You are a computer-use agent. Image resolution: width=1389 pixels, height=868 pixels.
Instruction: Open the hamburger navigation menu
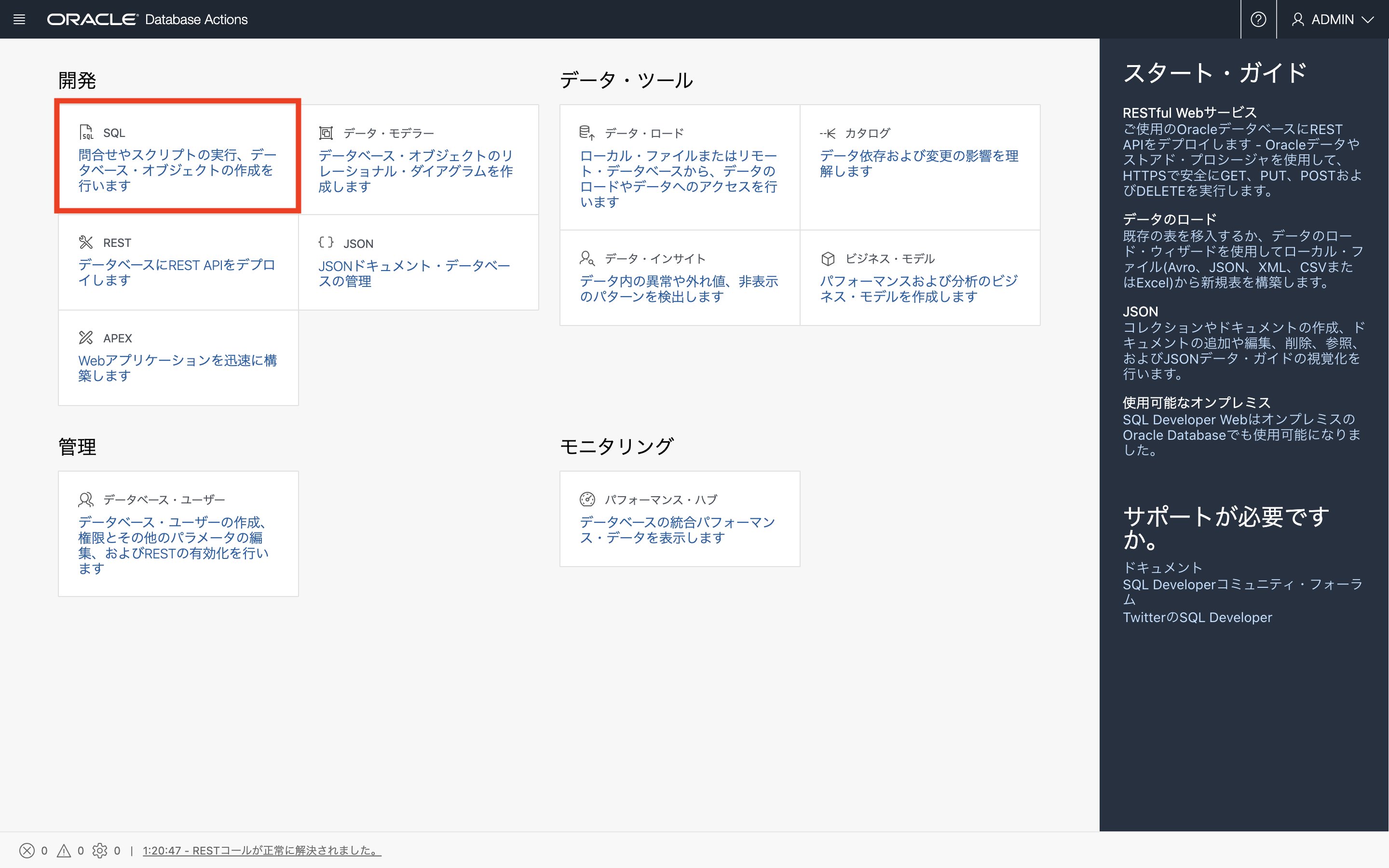pyautogui.click(x=19, y=19)
